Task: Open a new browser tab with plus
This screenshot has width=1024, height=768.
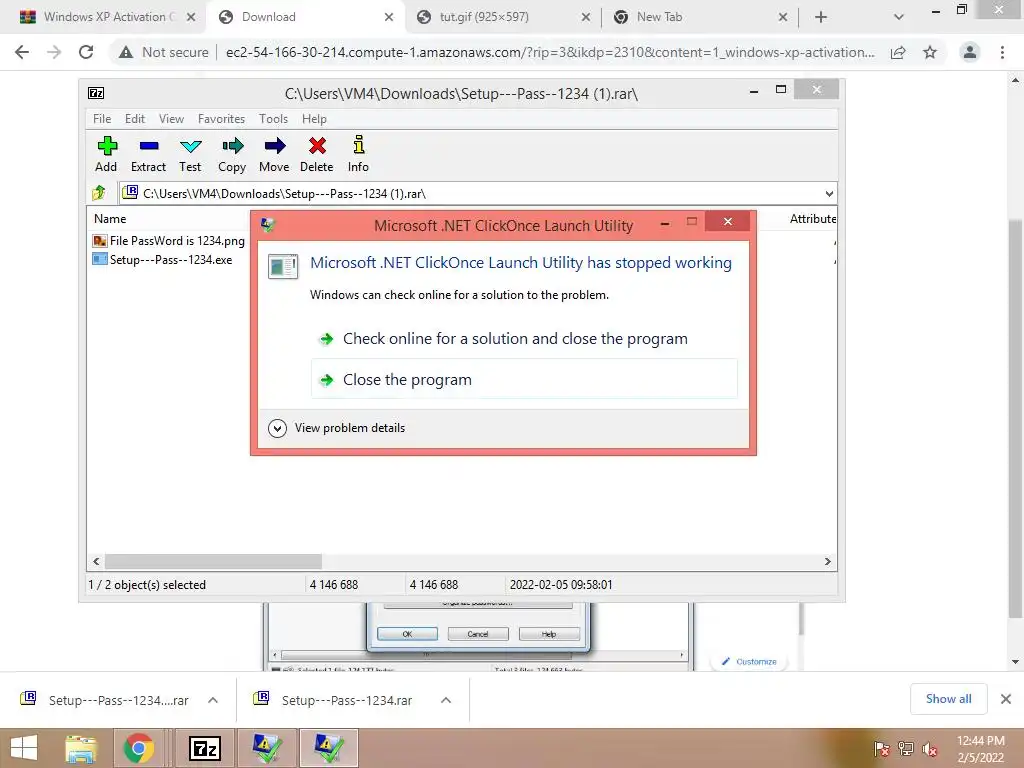Action: 821,17
